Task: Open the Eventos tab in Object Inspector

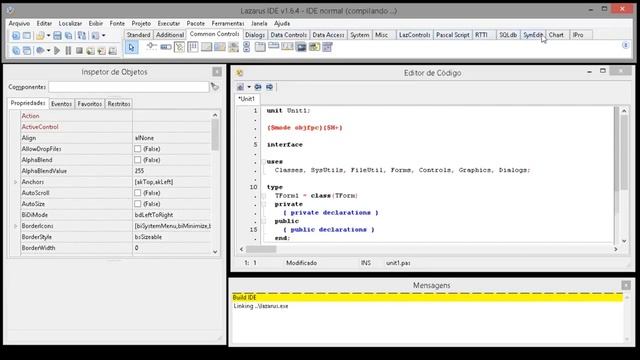Action: click(61, 104)
